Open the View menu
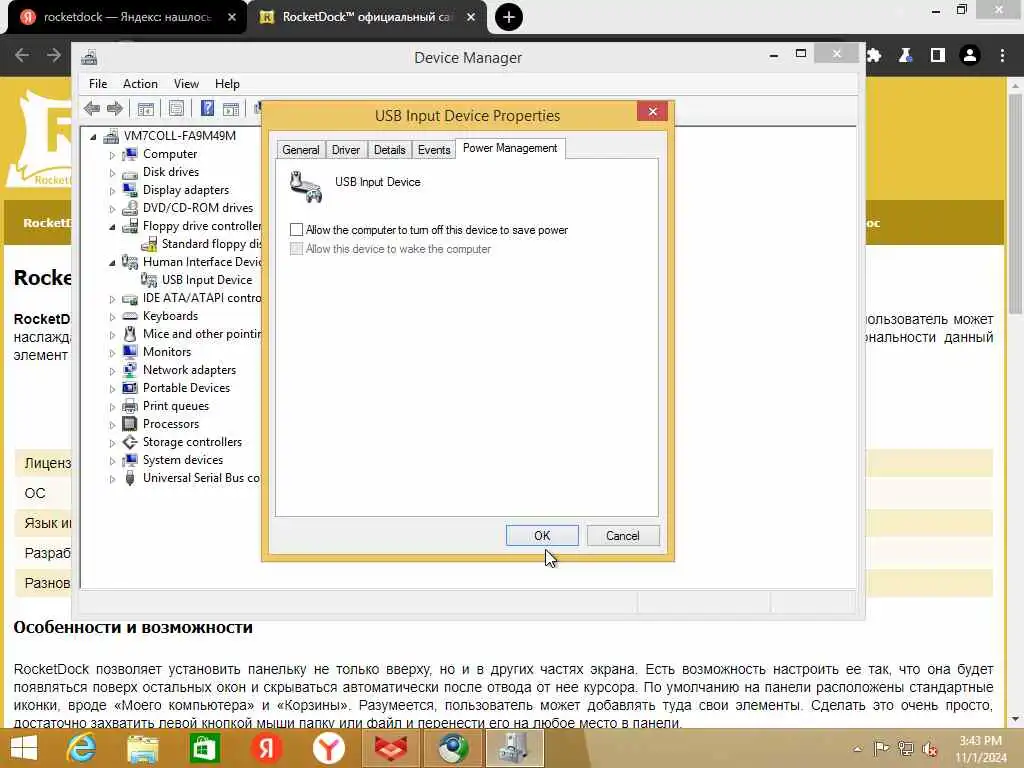The image size is (1024, 768). point(186,84)
